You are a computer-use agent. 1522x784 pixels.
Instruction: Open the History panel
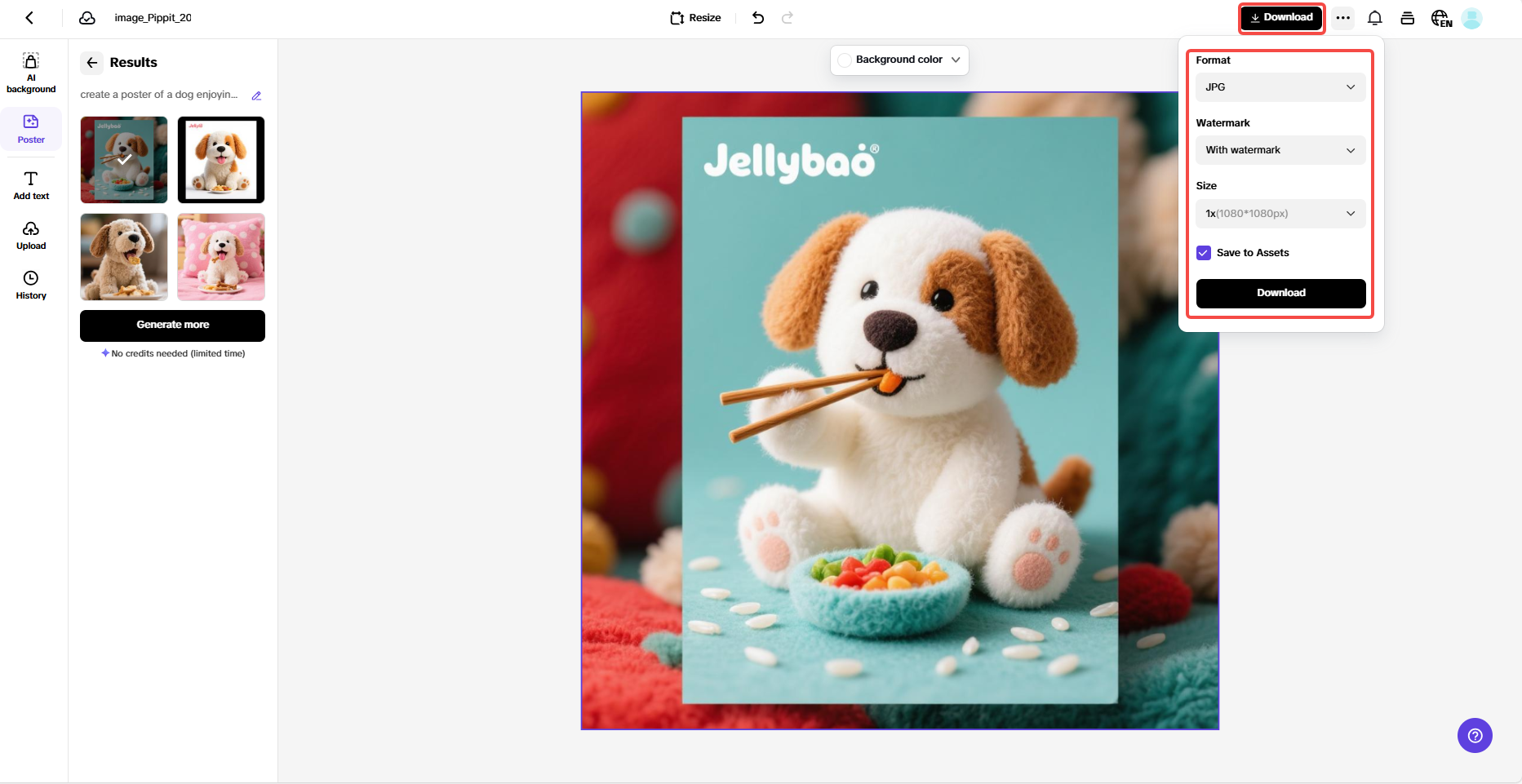pos(31,285)
